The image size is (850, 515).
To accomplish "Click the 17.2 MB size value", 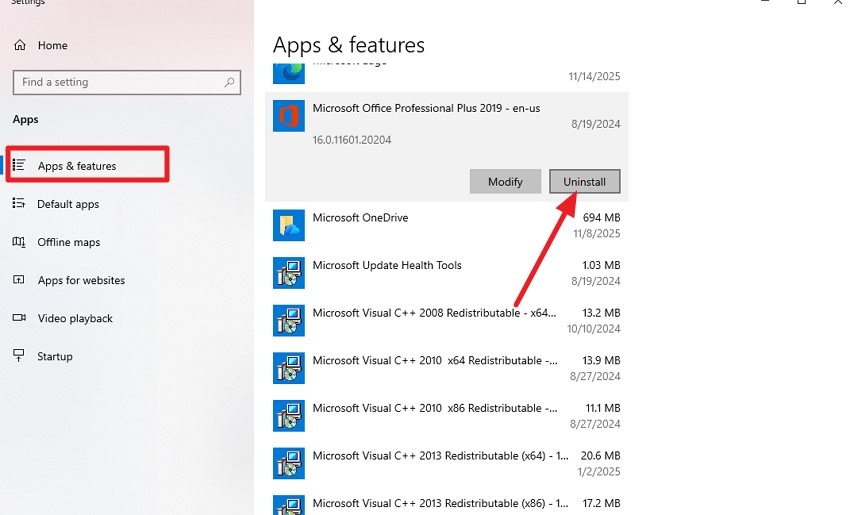I will point(601,504).
